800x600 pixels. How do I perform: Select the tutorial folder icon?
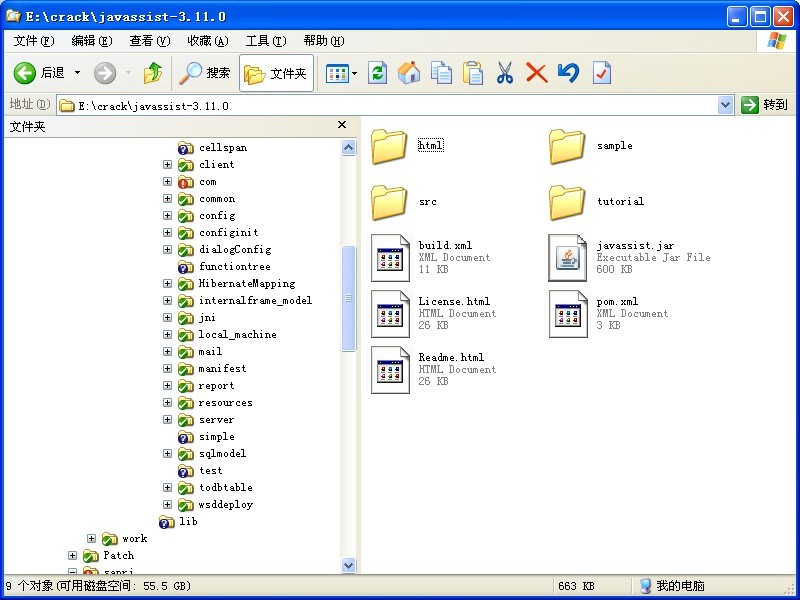566,203
